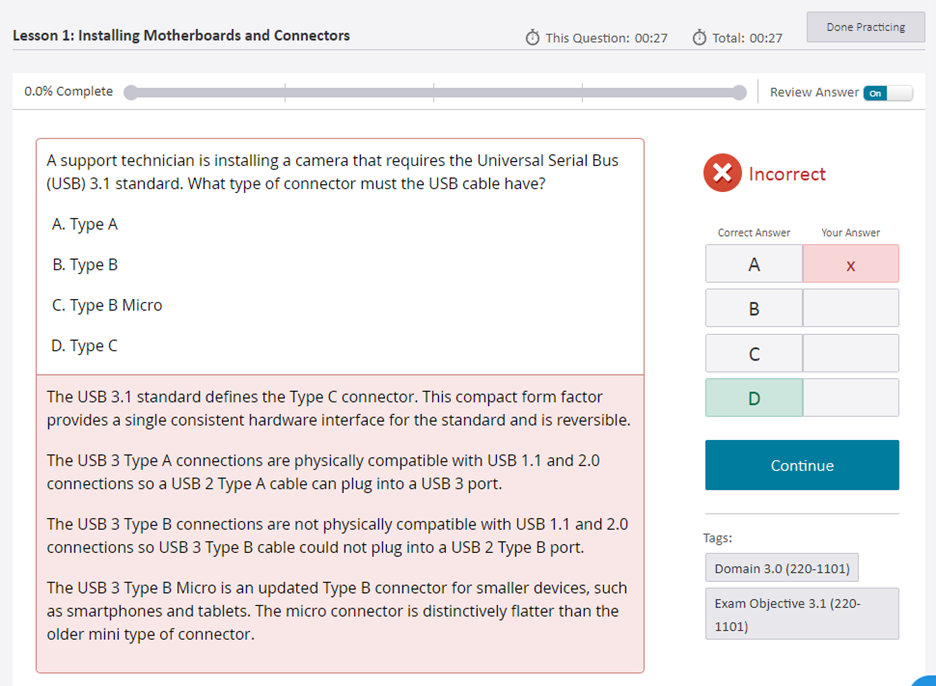Click the Correct Answer C cell
Image resolution: width=936 pixels, height=686 pixels.
[754, 353]
